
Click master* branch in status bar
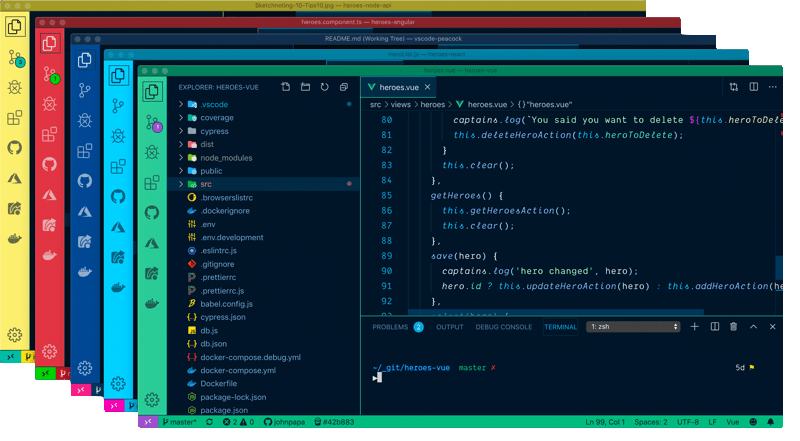click(179, 422)
